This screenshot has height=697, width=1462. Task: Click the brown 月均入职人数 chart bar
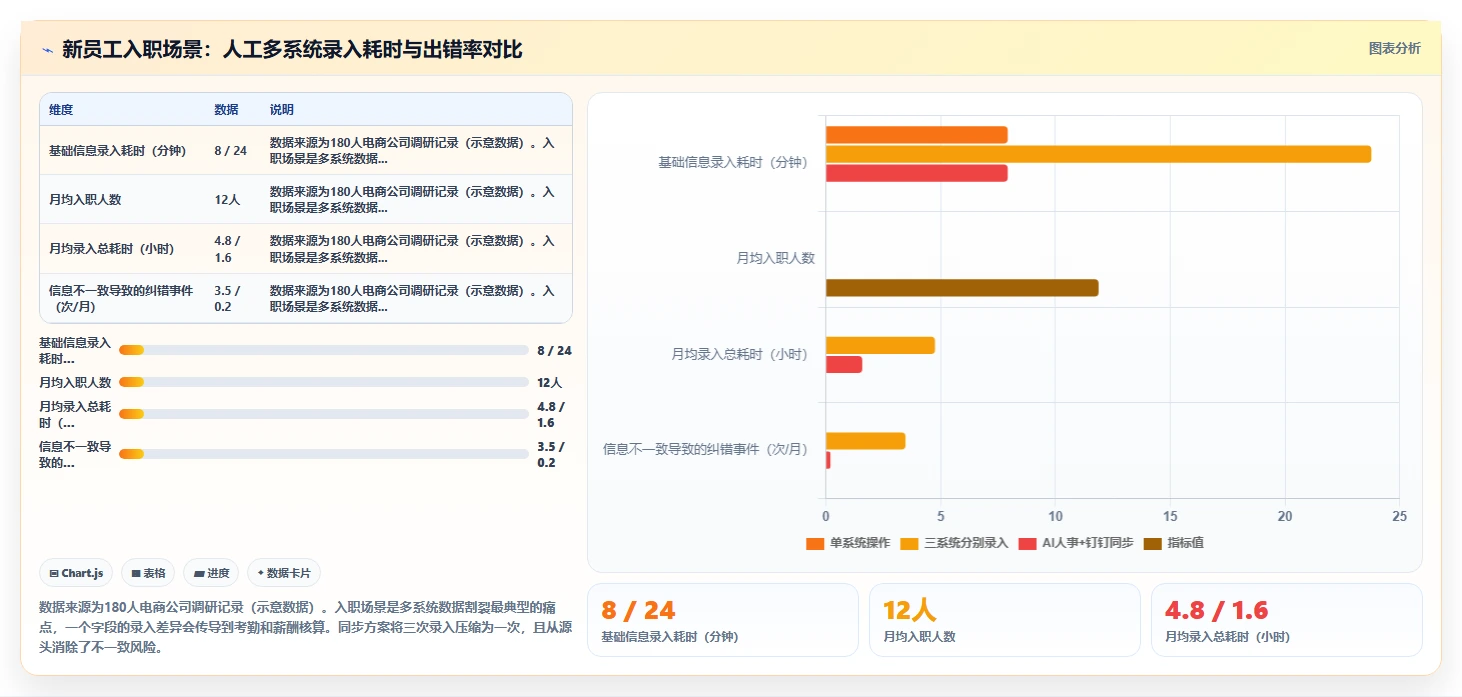pyautogui.click(x=962, y=288)
